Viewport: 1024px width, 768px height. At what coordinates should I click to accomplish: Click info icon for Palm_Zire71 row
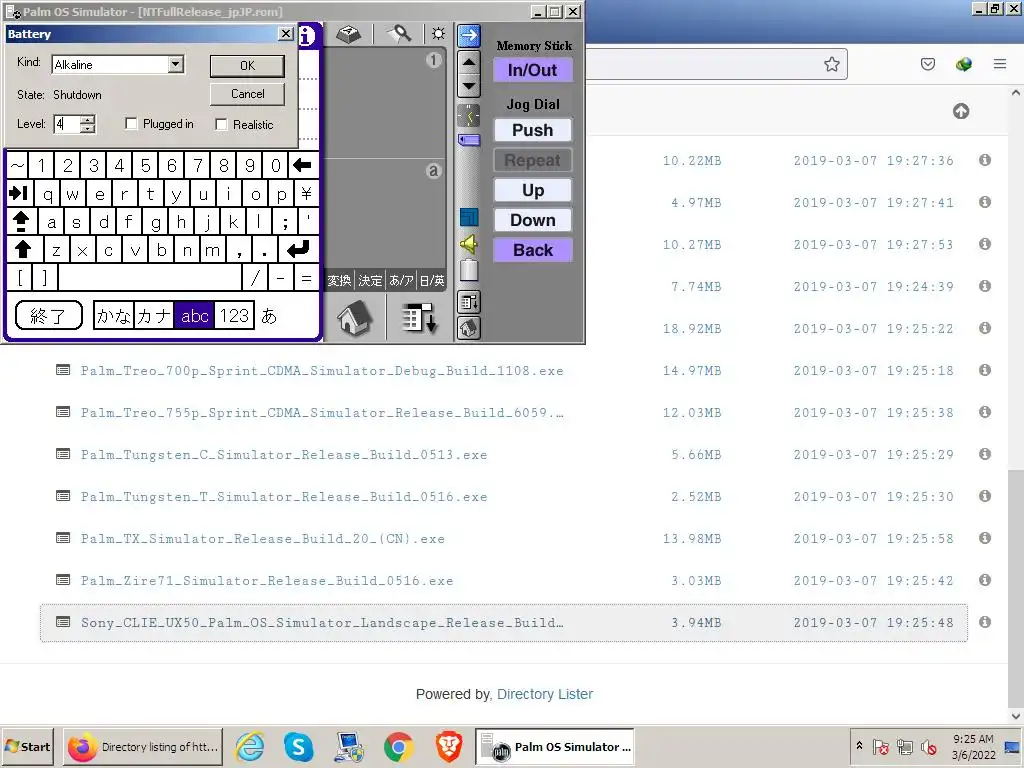tap(985, 580)
